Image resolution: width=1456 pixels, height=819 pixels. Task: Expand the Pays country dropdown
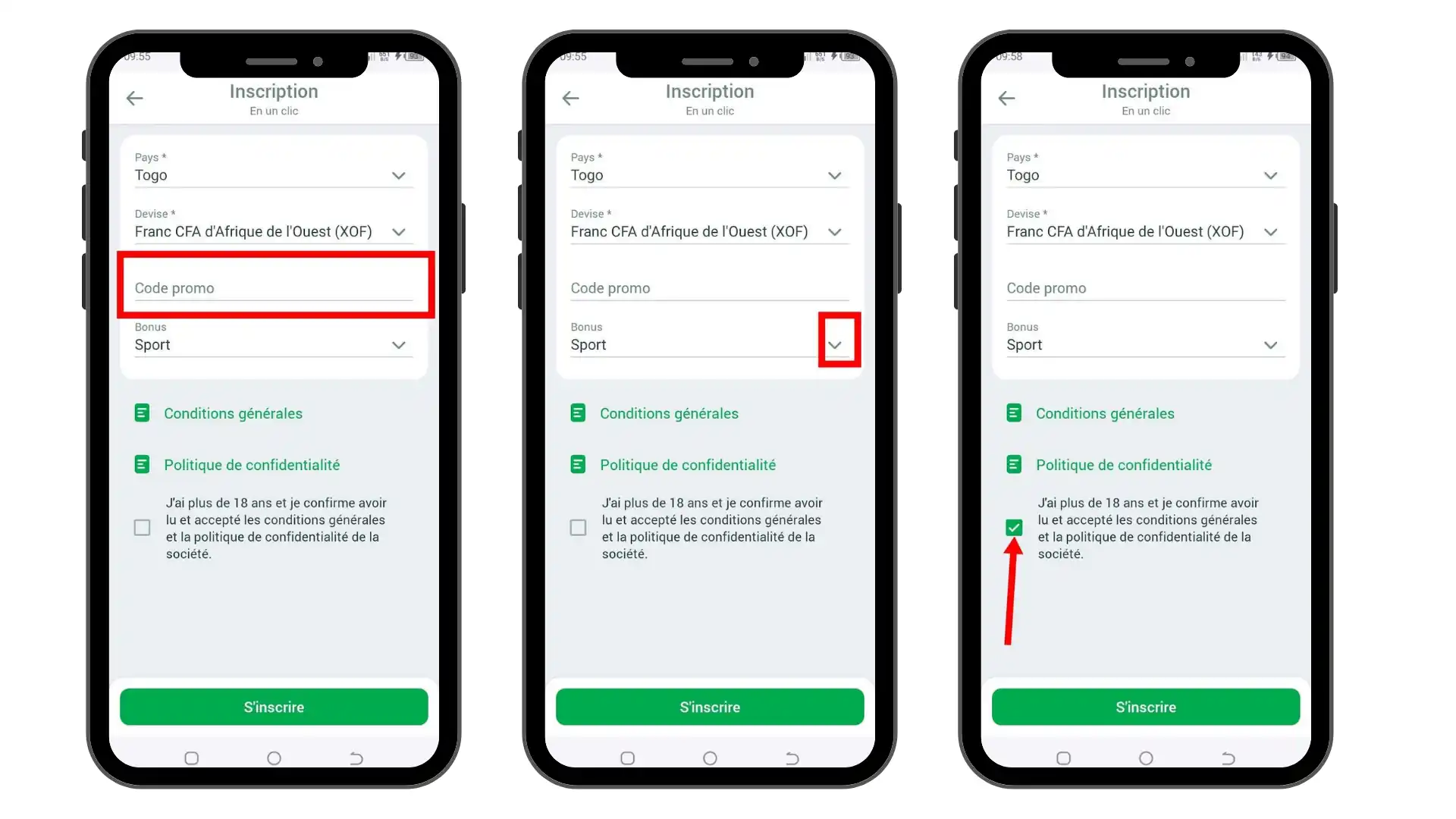point(397,175)
